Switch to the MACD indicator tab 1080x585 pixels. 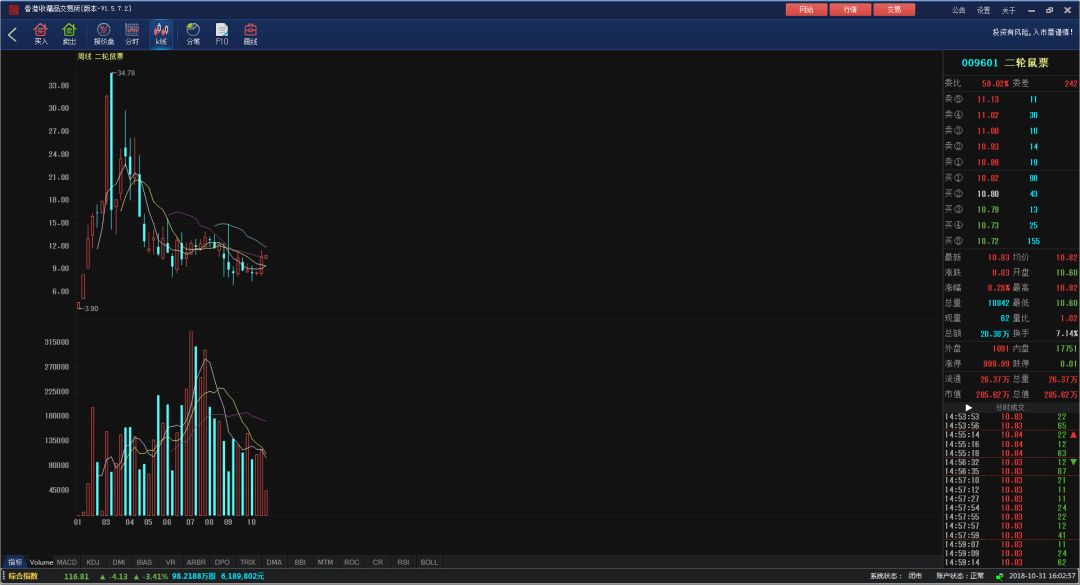click(67, 562)
